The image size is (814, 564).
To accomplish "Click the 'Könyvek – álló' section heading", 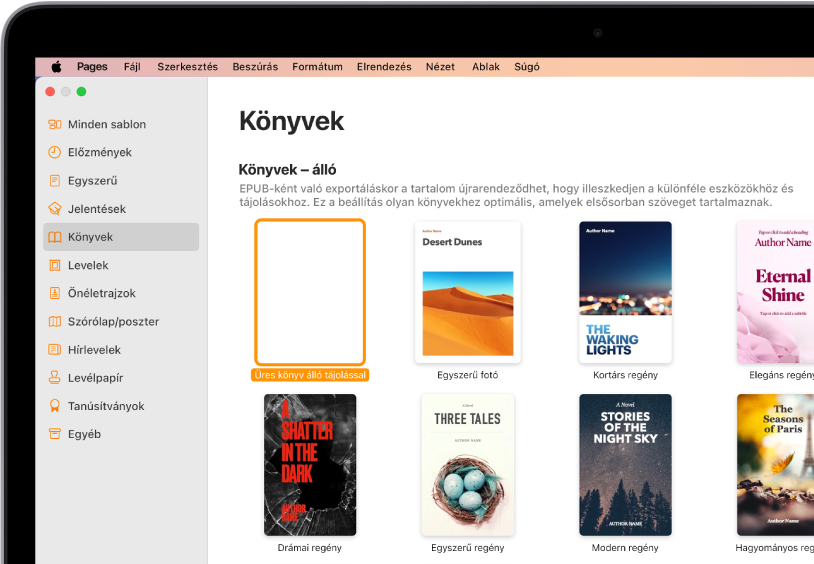I will click(287, 170).
